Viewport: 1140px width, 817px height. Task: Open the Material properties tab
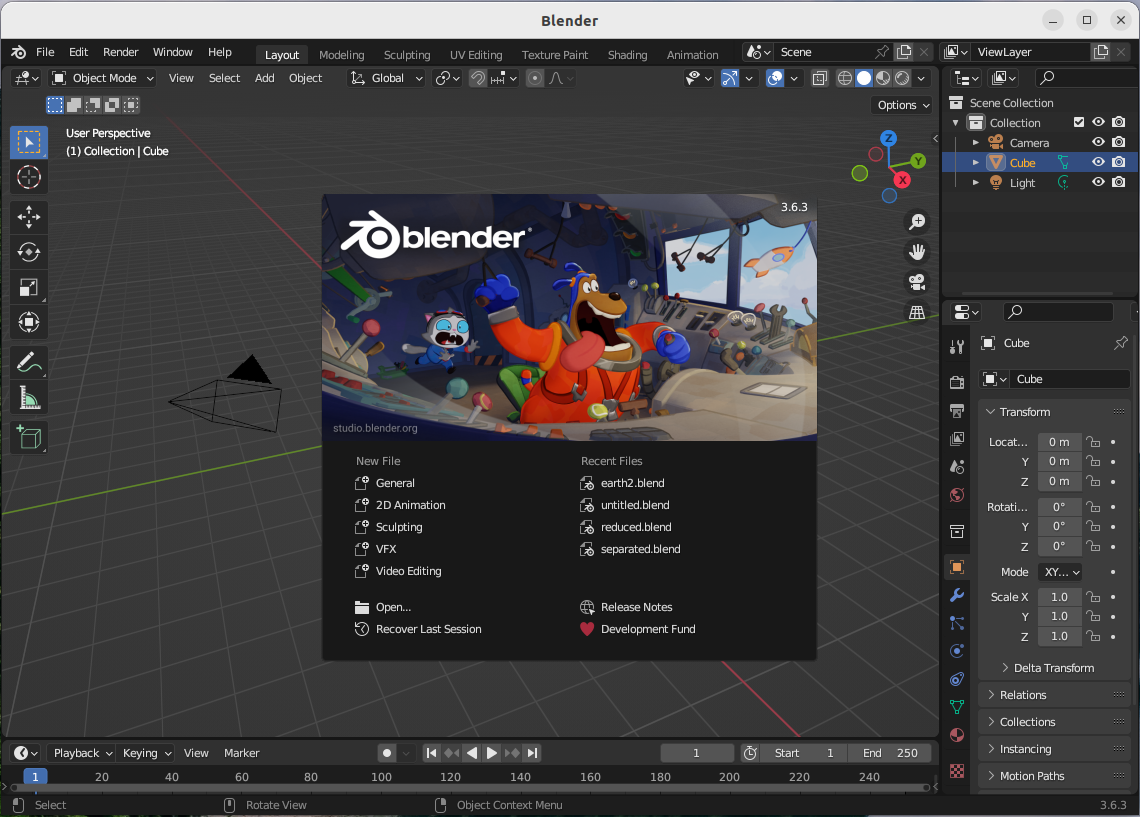pos(957,735)
